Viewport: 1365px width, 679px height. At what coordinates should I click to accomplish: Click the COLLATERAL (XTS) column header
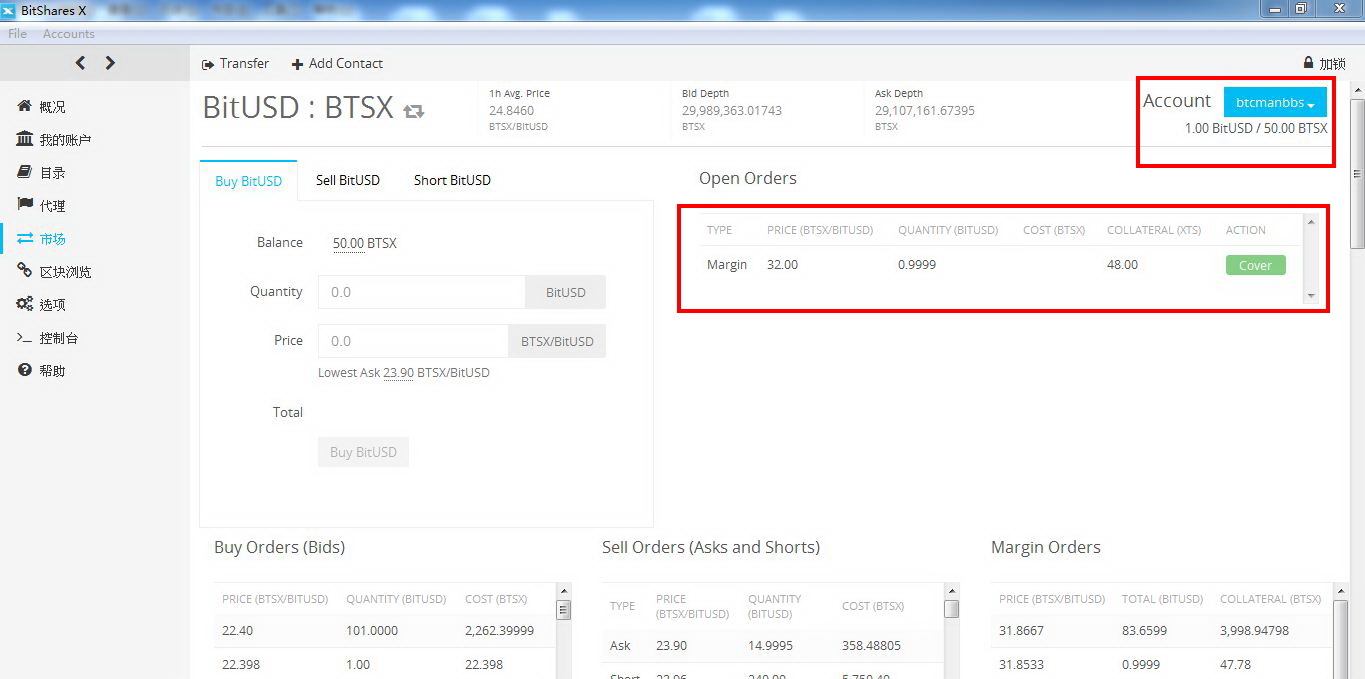coord(1154,230)
